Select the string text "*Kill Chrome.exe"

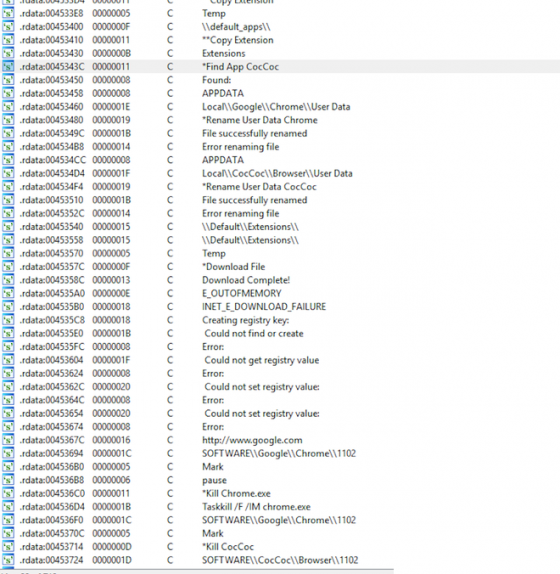(236, 493)
